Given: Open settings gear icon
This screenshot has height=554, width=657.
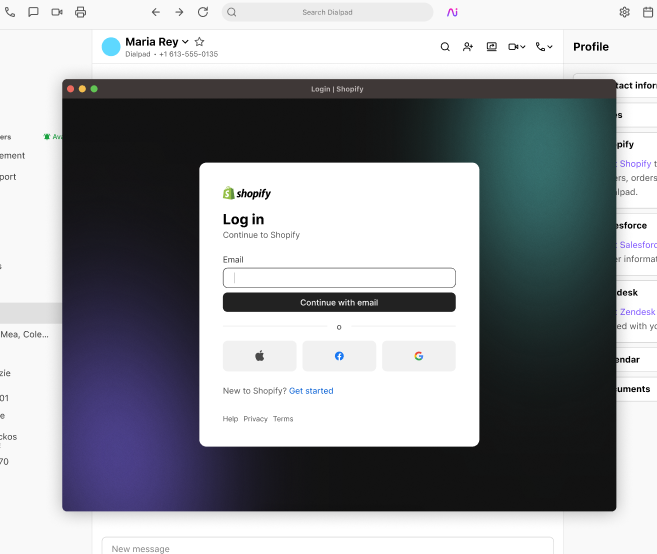Looking at the screenshot, I should 624,12.
